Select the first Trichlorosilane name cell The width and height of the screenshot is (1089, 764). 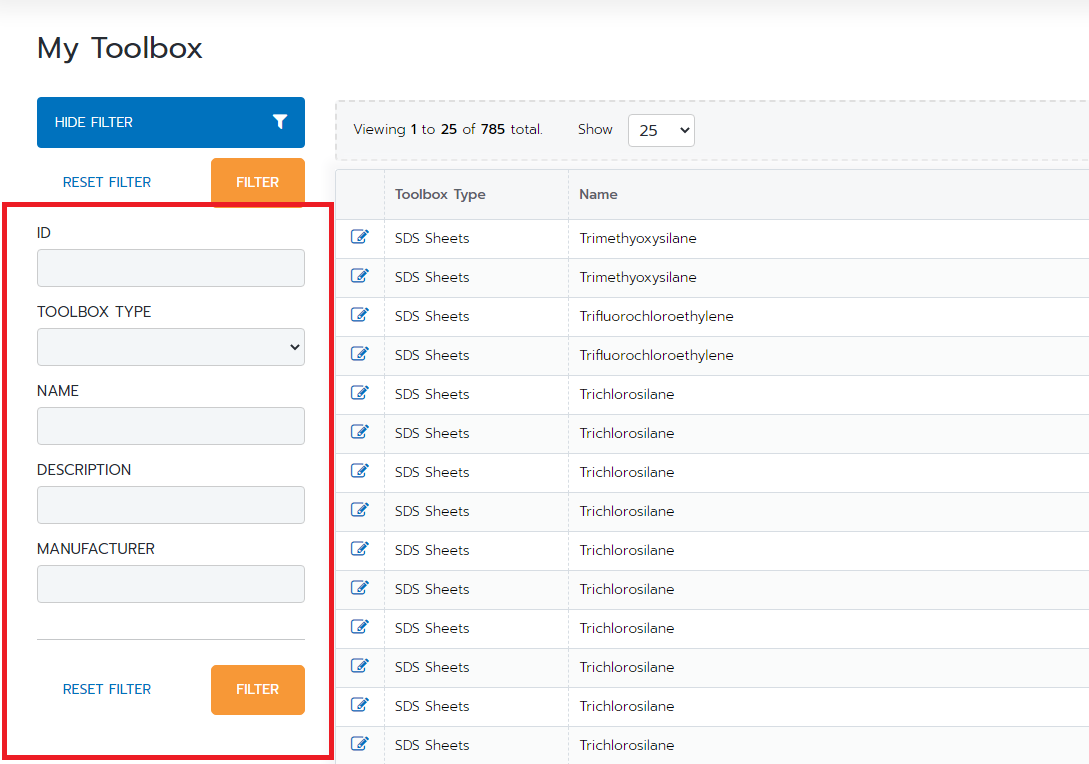[626, 394]
